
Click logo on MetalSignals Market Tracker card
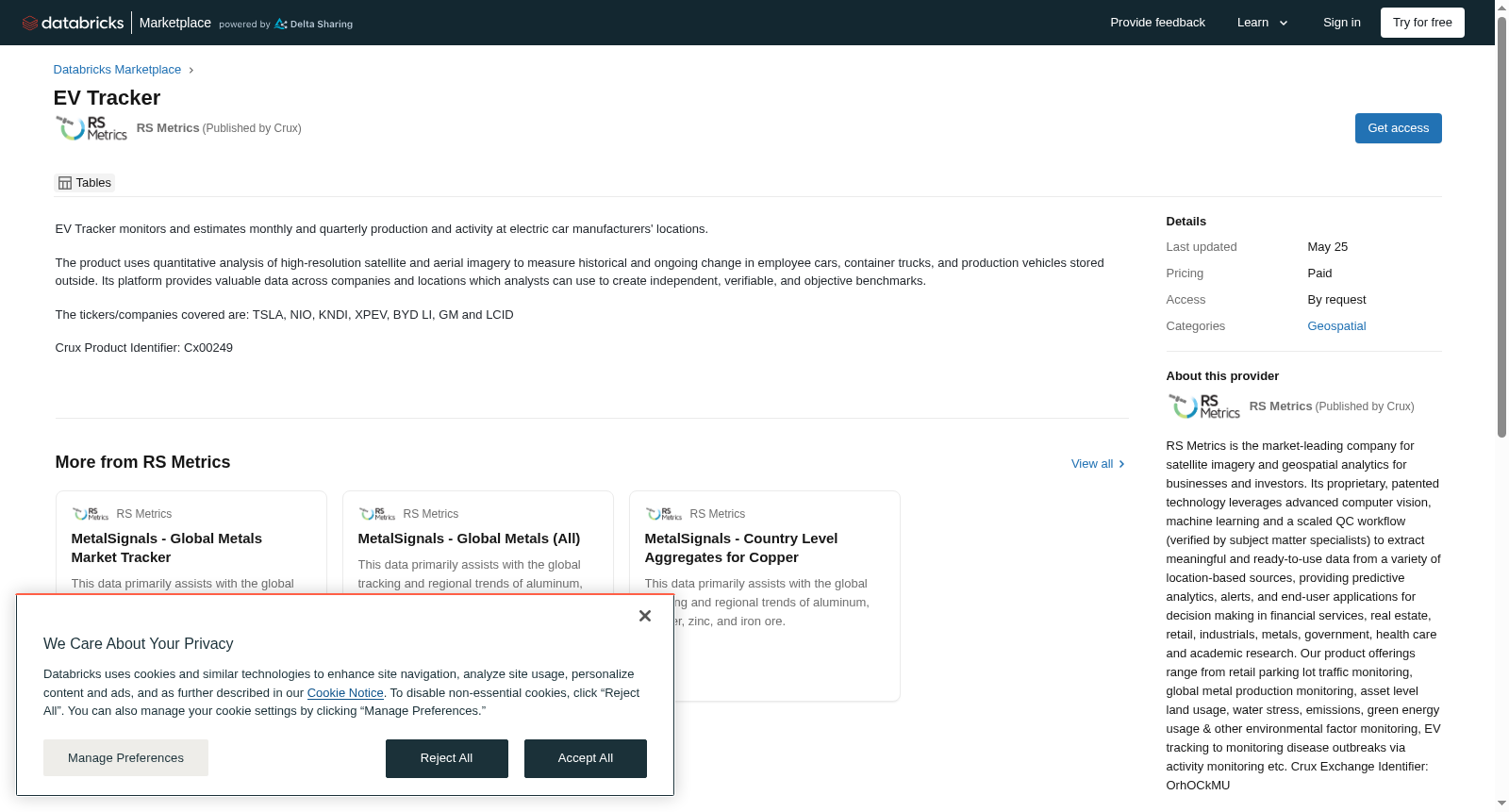(x=91, y=514)
